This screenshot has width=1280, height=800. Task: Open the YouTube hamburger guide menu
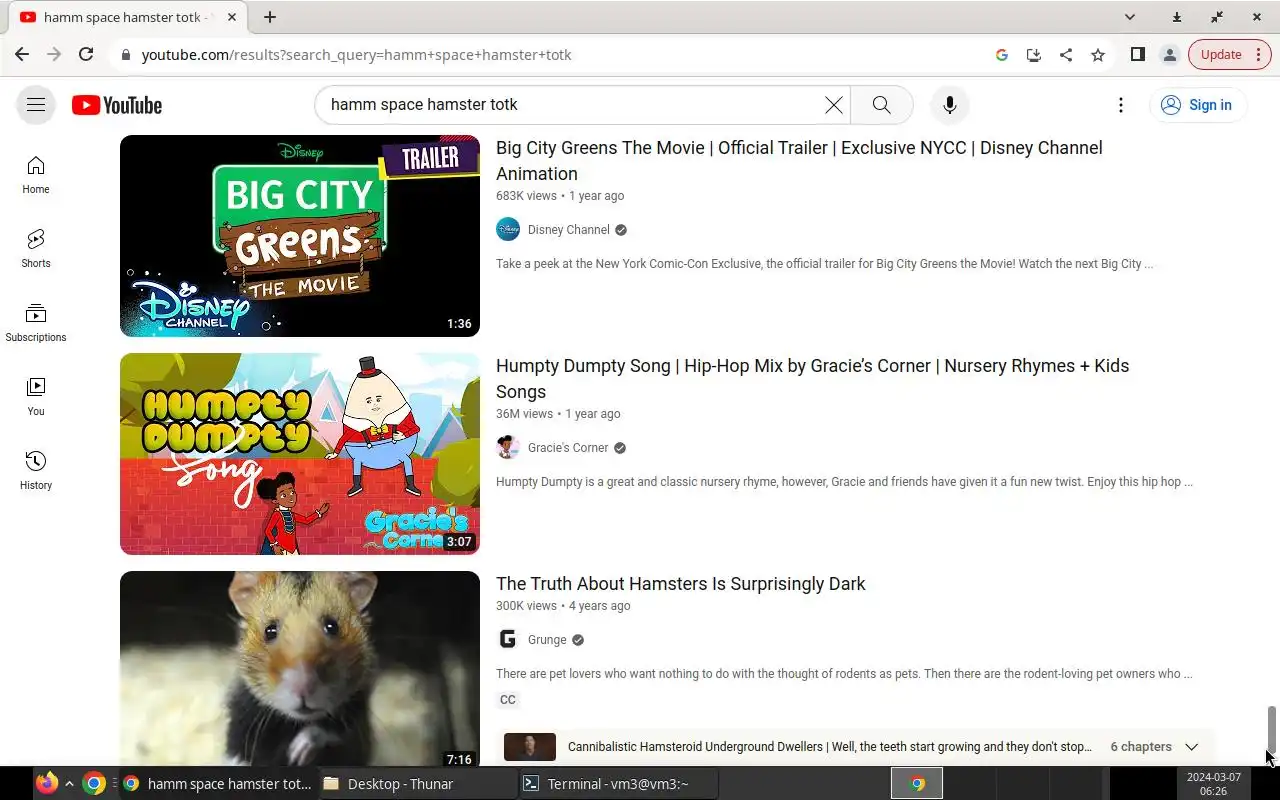coord(36,105)
